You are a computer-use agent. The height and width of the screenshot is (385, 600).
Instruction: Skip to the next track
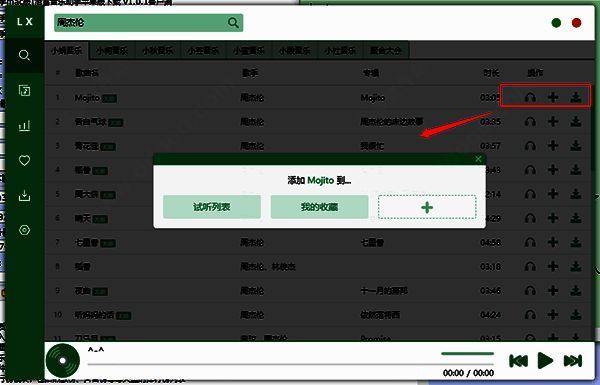pos(573,361)
